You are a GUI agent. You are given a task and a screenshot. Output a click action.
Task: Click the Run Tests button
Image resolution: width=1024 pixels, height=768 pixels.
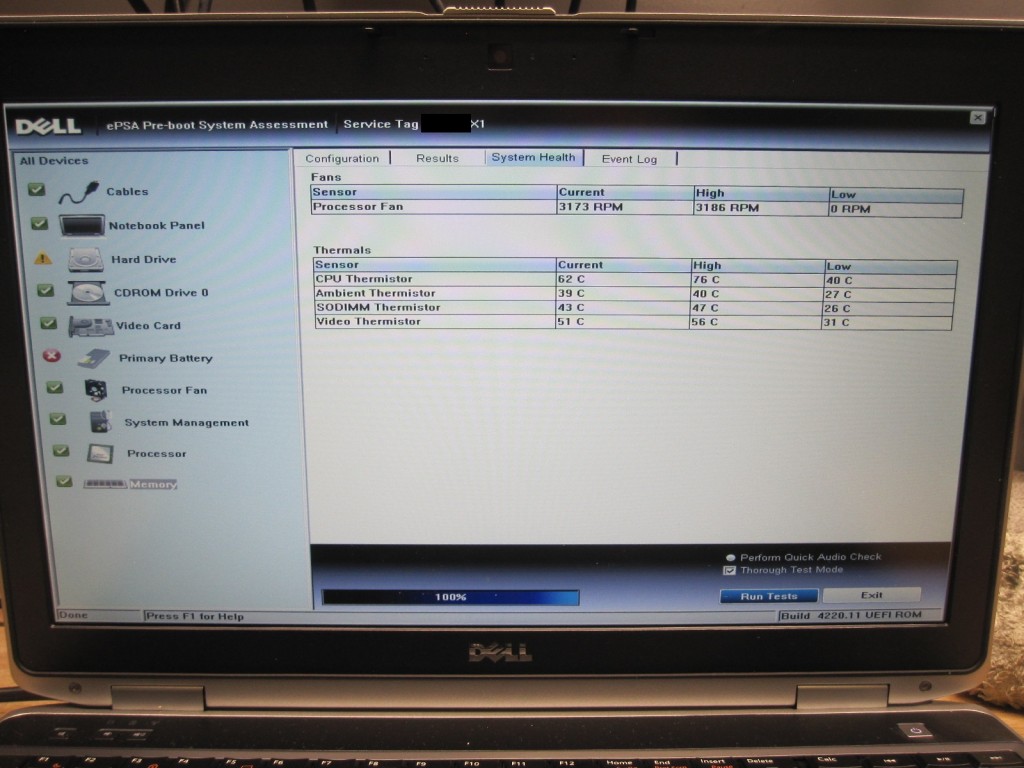tap(769, 596)
